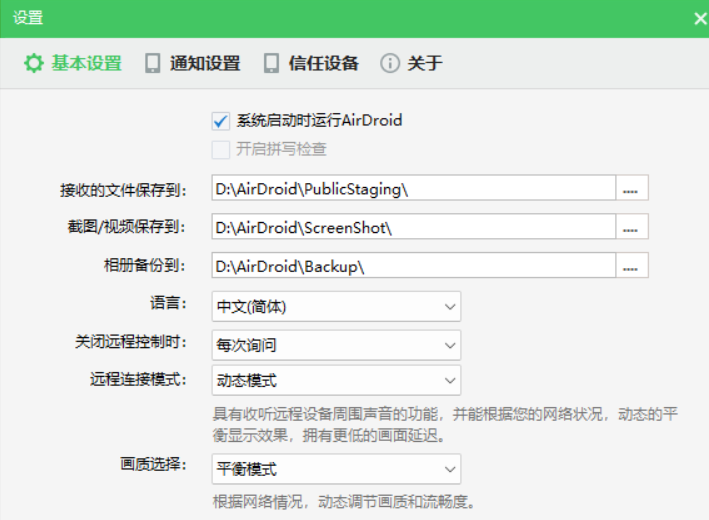Click the 远程连接模式 label

pyautogui.click(x=138, y=379)
